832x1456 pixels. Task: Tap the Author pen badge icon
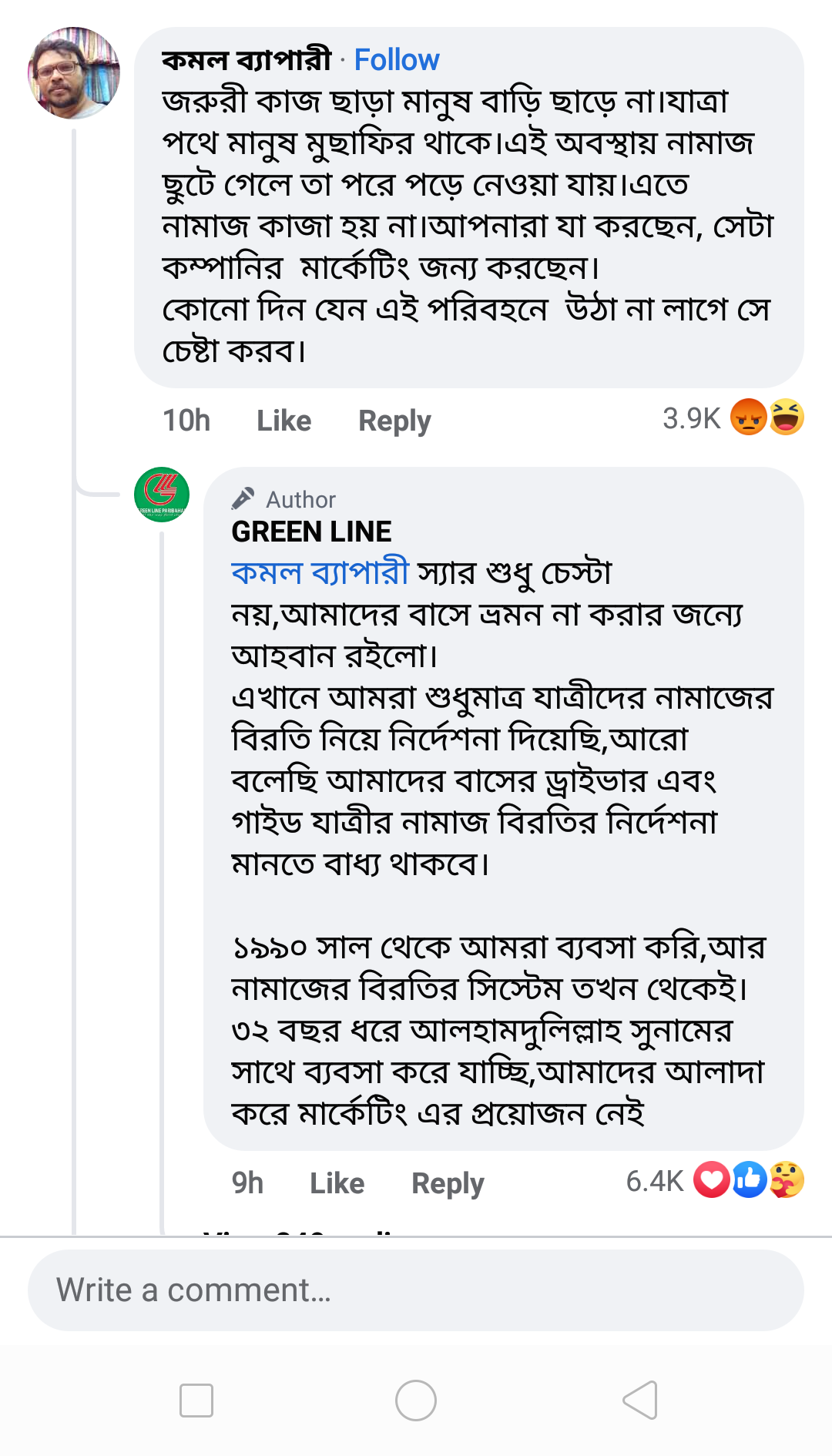click(243, 499)
